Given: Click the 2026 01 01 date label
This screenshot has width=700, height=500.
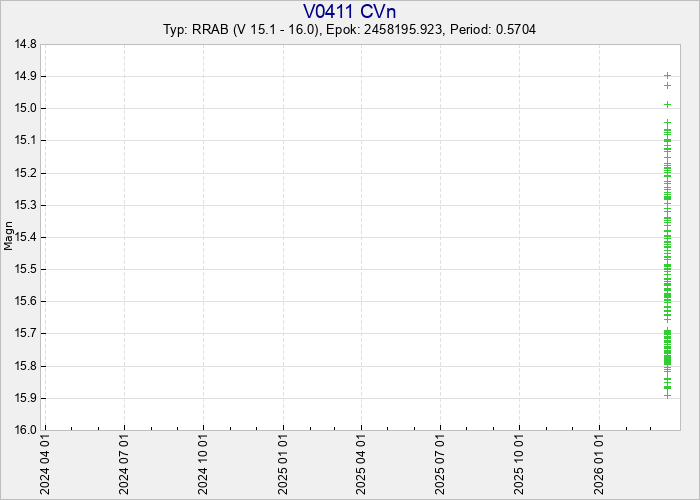Looking at the screenshot, I should click(599, 465).
